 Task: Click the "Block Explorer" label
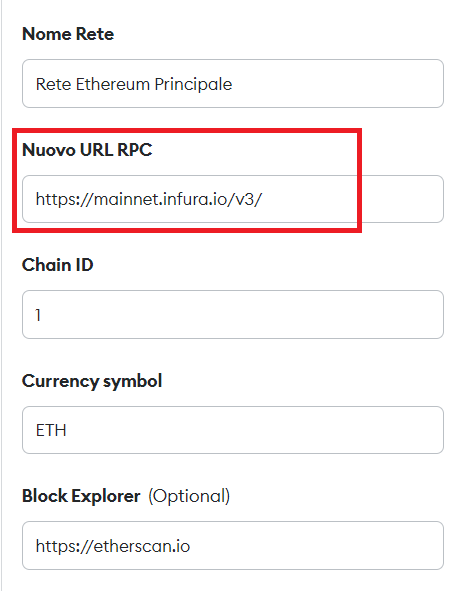(x=81, y=496)
